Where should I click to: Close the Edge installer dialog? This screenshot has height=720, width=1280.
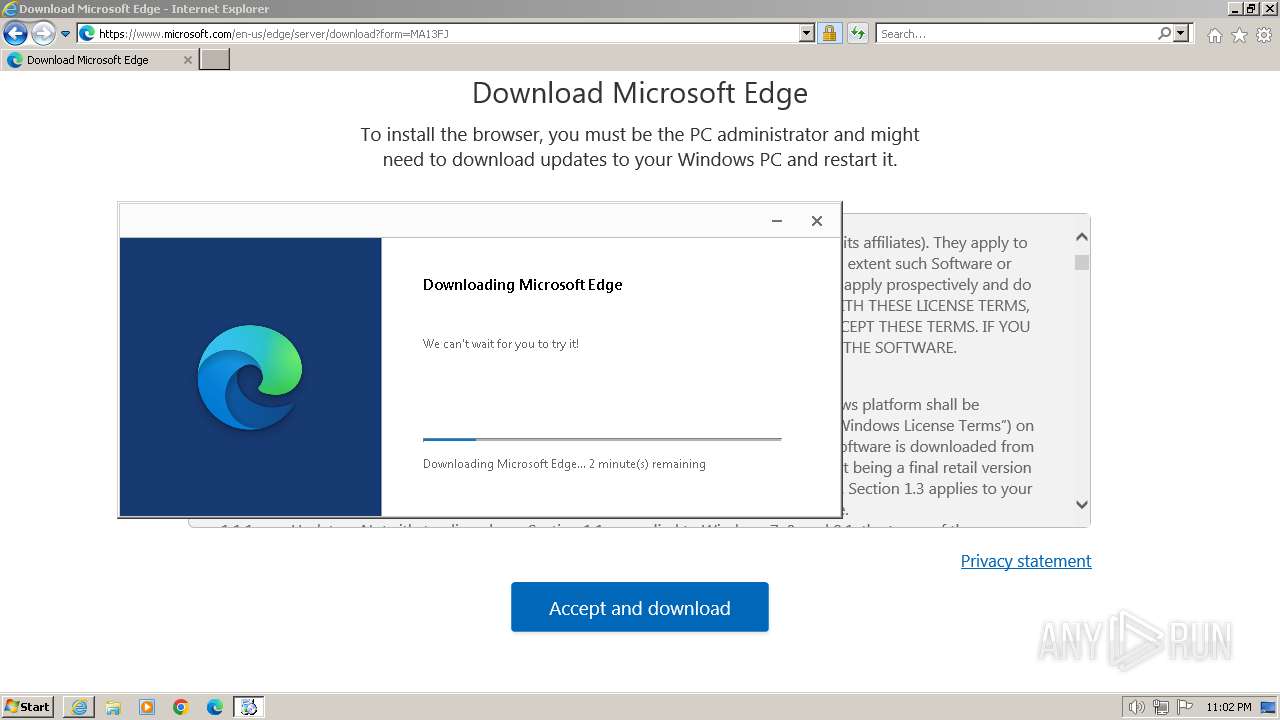(817, 221)
